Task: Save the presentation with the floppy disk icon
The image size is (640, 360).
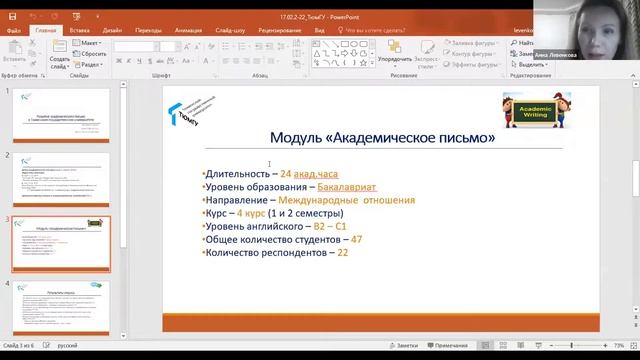Action: (x=13, y=17)
